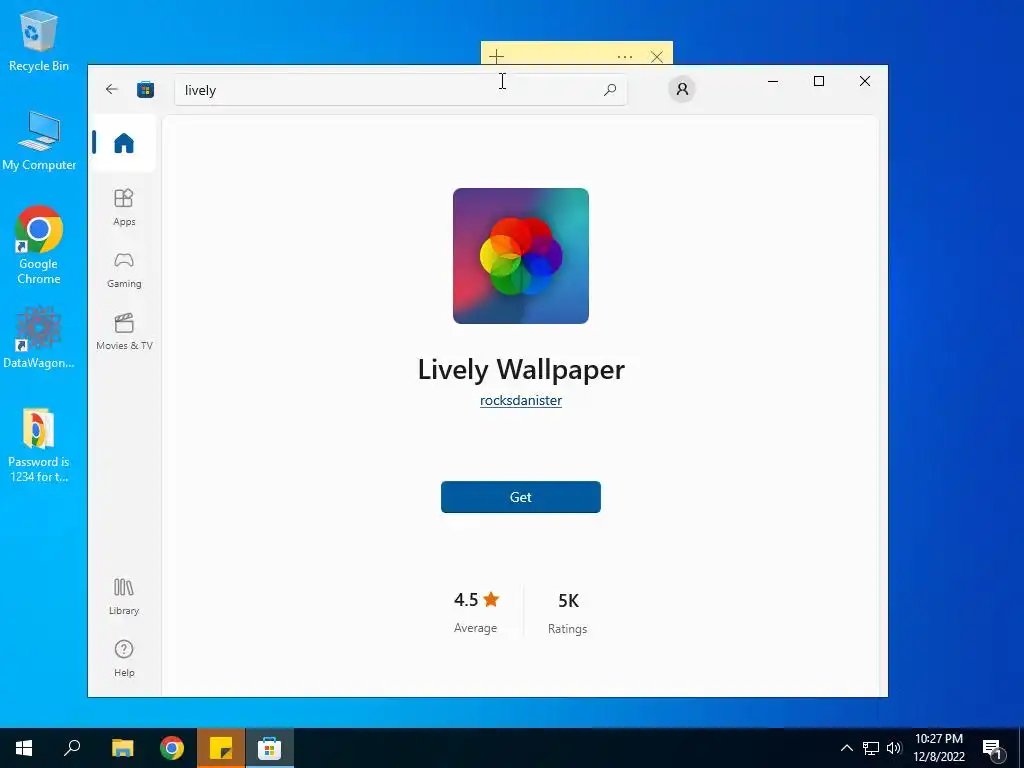Open the Movies & TV section
Screen dimensions: 1024x768
point(123,332)
